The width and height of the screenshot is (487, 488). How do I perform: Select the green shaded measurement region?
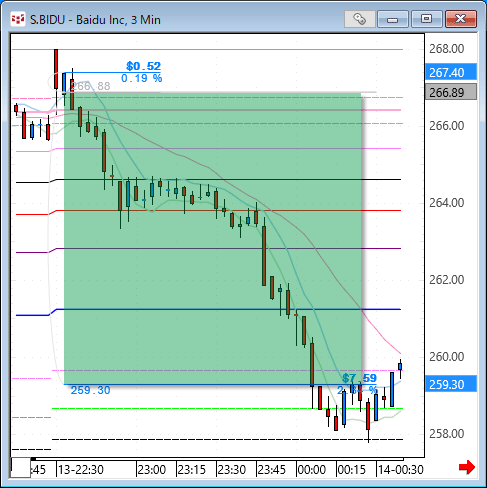pyautogui.click(x=213, y=239)
